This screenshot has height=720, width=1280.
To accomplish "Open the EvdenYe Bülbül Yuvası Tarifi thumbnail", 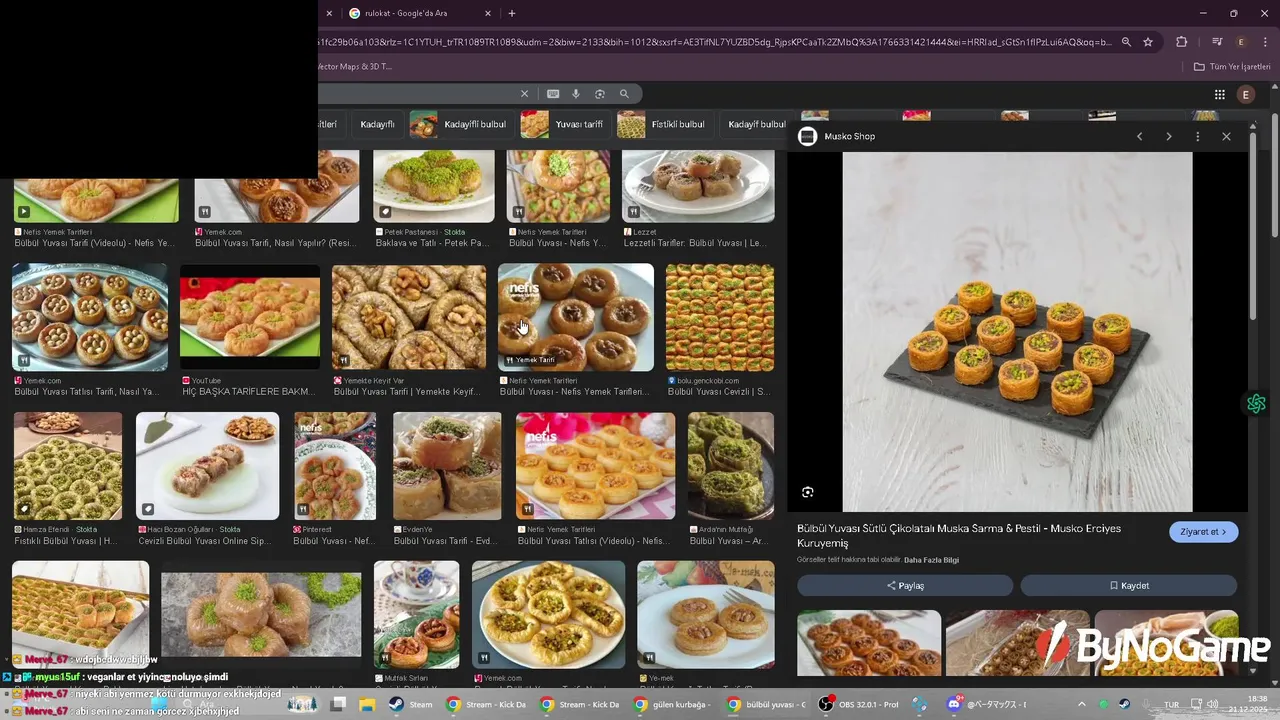I will coord(447,466).
